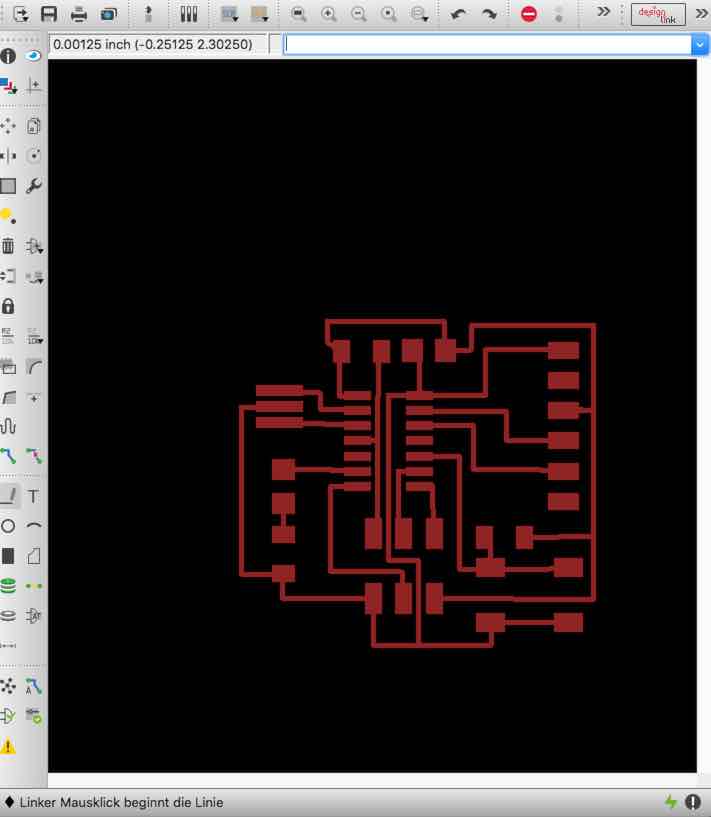
Task: Open the sheet/library columns icon
Action: pos(189,14)
